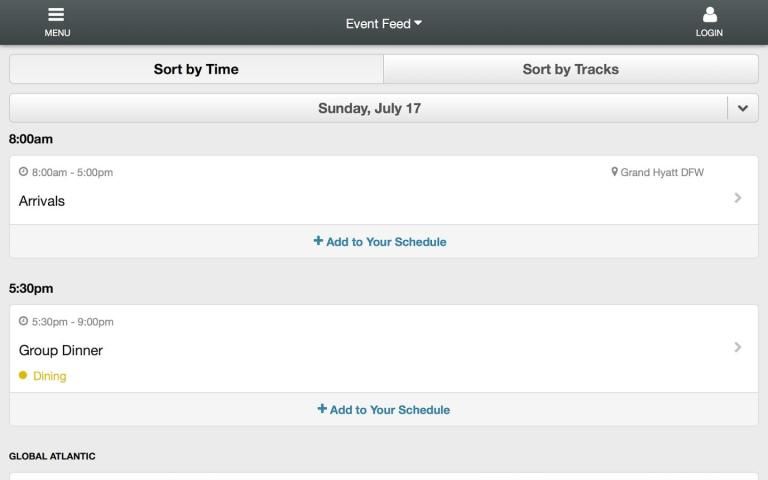The height and width of the screenshot is (480, 768).
Task: Click the plus icon for Arrivals schedule
Action: point(319,241)
